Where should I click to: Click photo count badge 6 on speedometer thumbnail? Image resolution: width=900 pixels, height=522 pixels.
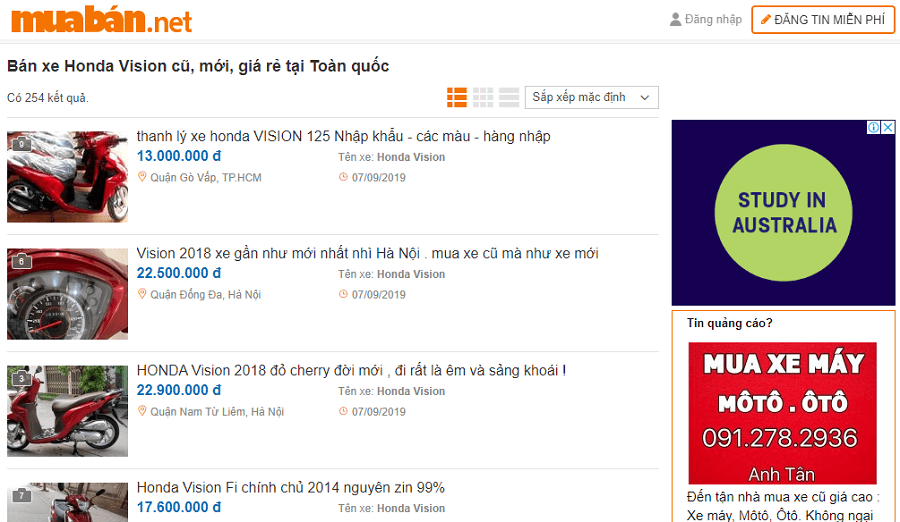coord(22,261)
